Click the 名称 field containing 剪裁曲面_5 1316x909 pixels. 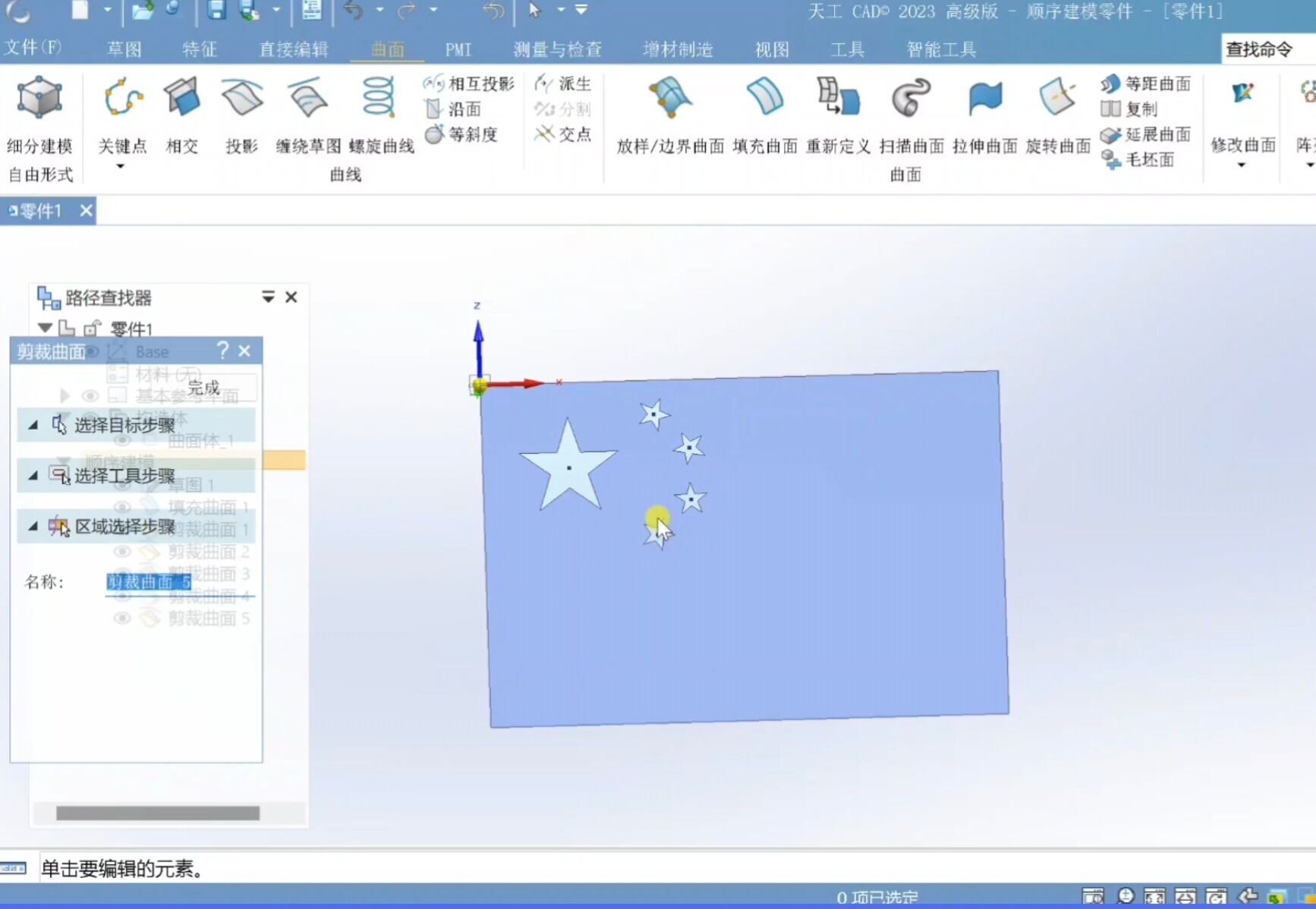coord(181,582)
